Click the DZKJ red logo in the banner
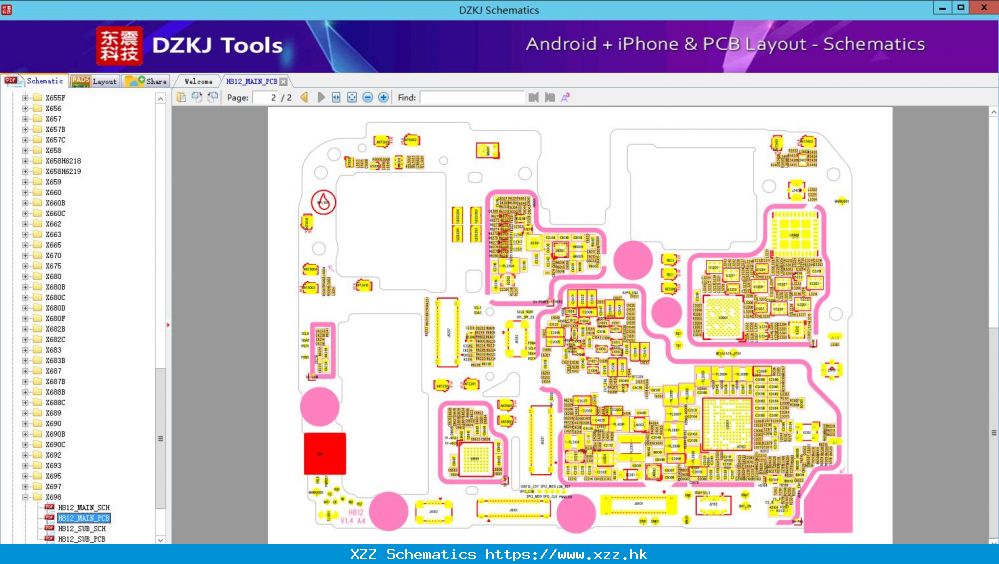 tap(119, 46)
